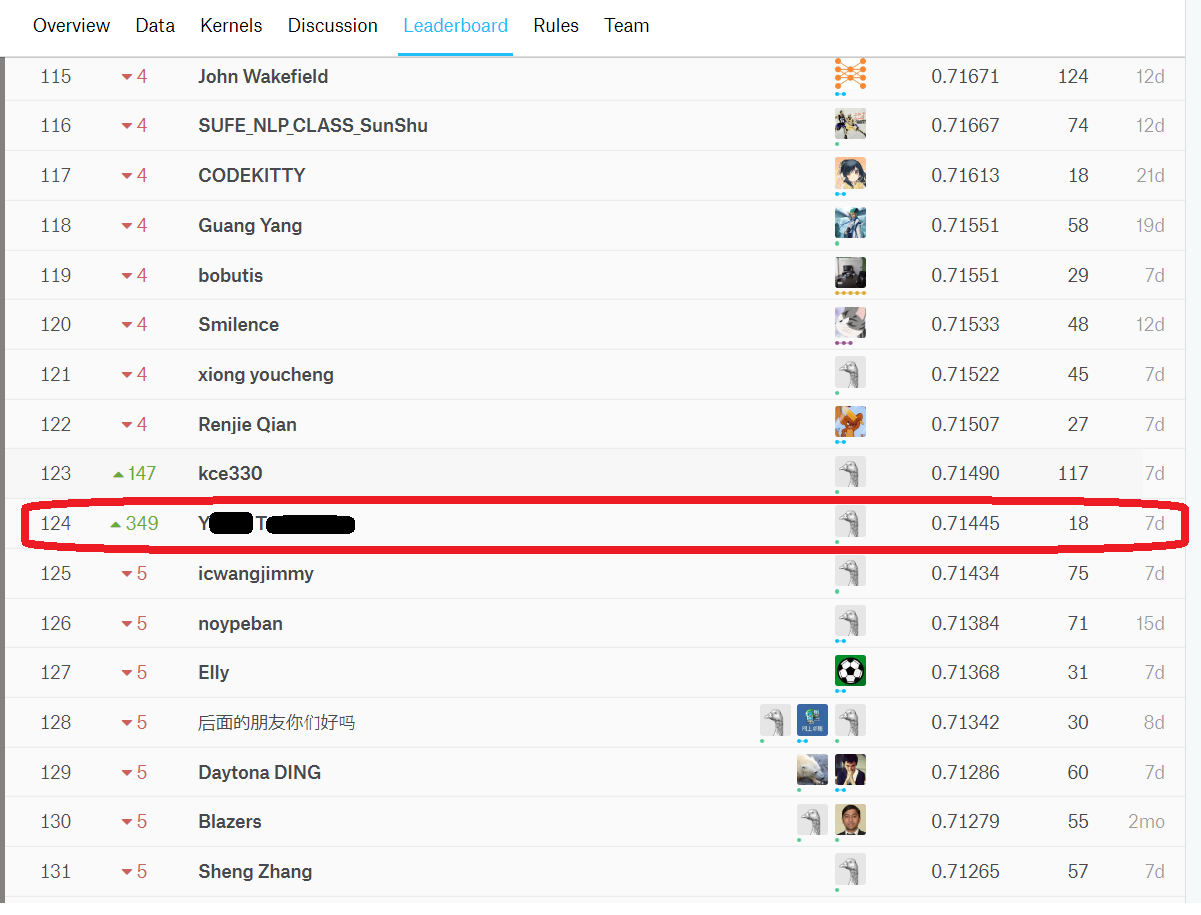
Task: Click SUFE_NLP_CLASS_SunShu's avatar
Action: click(850, 123)
